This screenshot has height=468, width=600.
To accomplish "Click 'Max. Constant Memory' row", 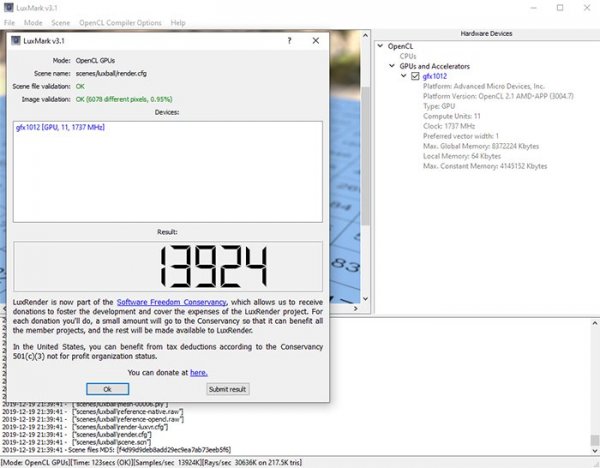I will point(485,166).
